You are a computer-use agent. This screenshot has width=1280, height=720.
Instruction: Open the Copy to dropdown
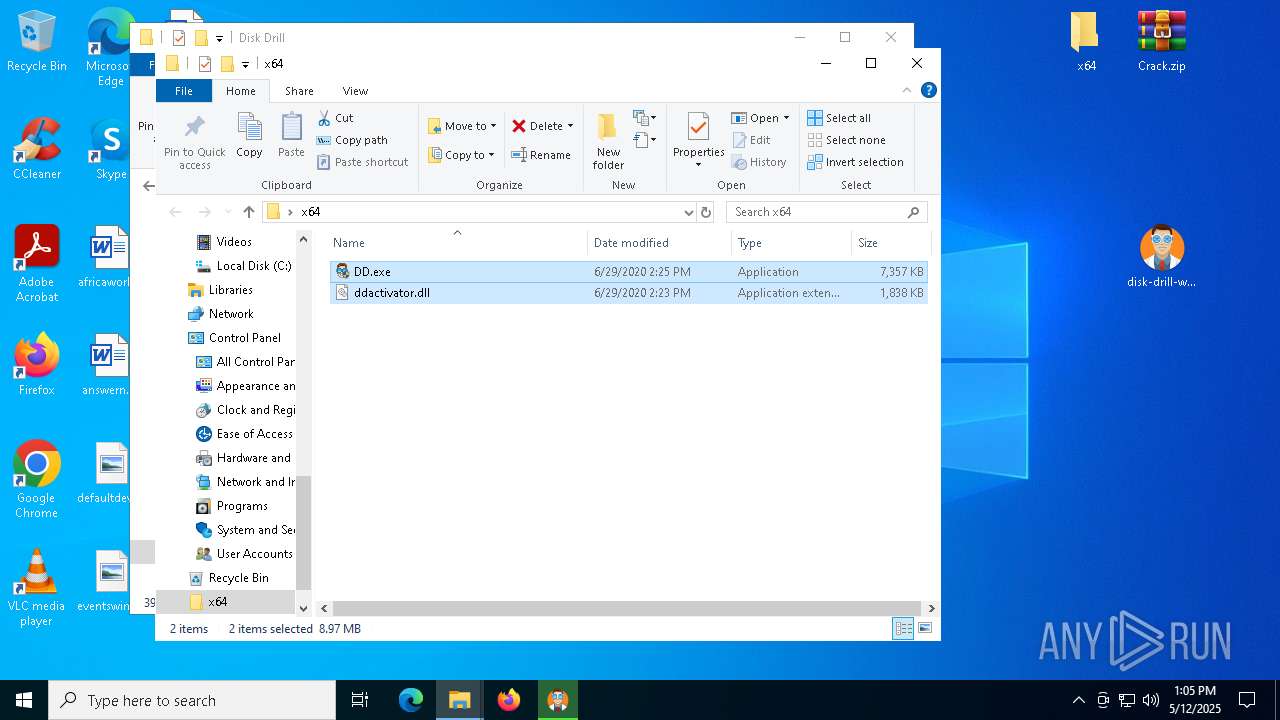tap(462, 155)
